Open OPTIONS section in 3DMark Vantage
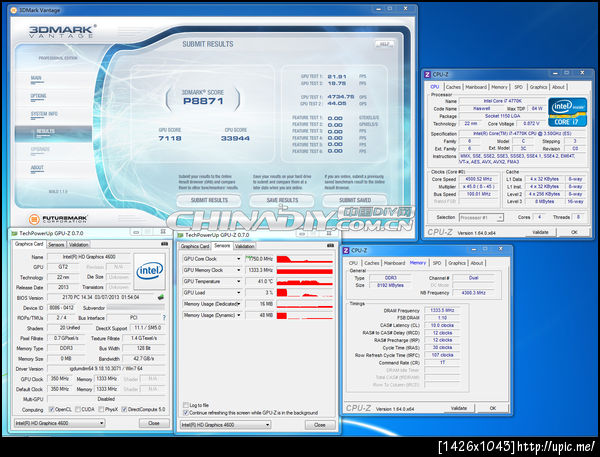Image resolution: width=600 pixels, height=457 pixels. click(38, 96)
